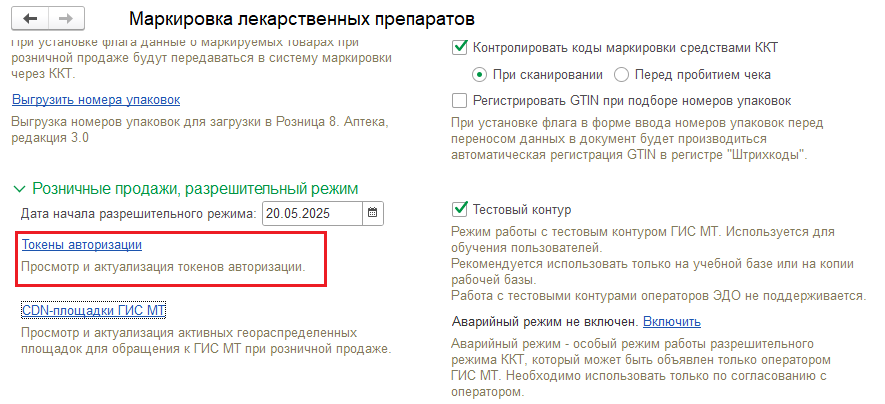
Task: Click the Маркировка лекарственных препаратов page title
Action: point(302,19)
